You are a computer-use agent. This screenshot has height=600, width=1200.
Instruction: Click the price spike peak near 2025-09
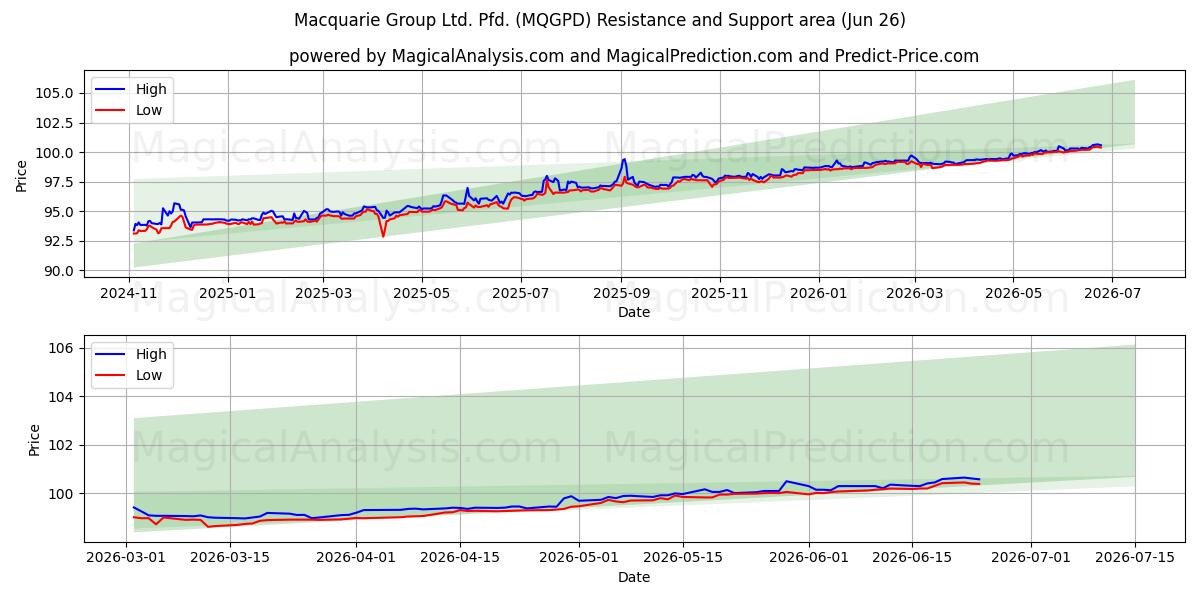coord(624,159)
